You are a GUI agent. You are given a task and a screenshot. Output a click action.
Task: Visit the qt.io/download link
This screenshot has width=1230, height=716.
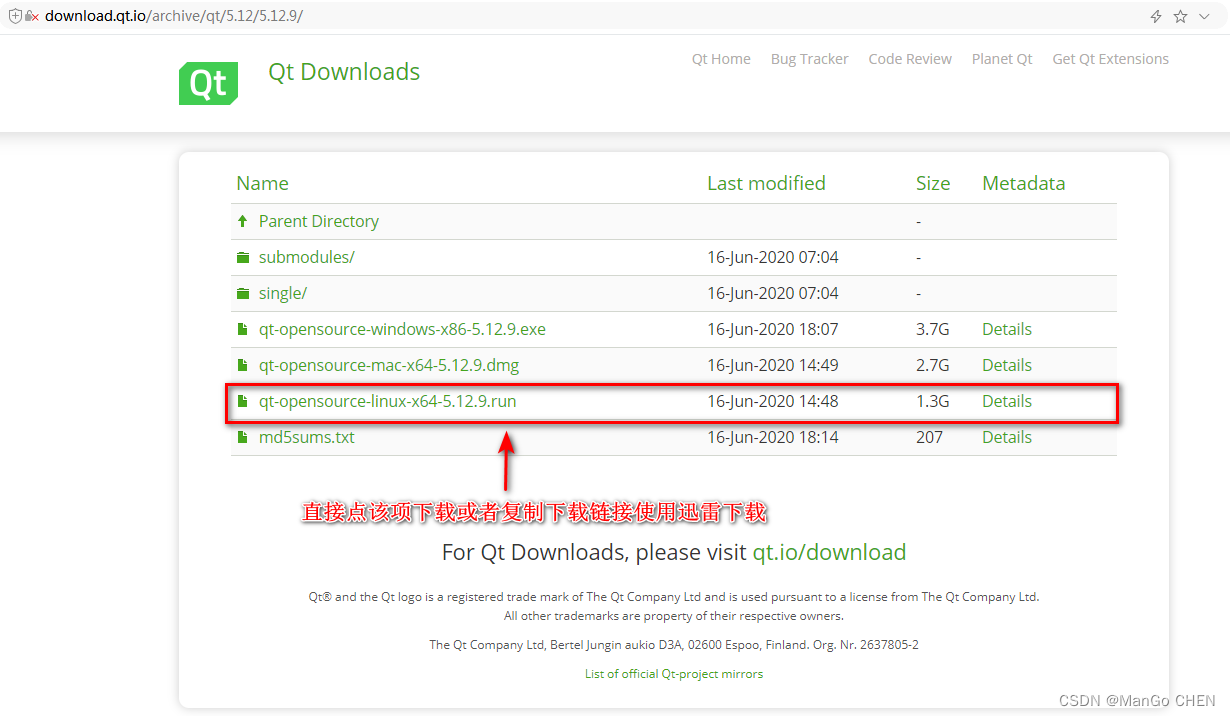point(829,552)
